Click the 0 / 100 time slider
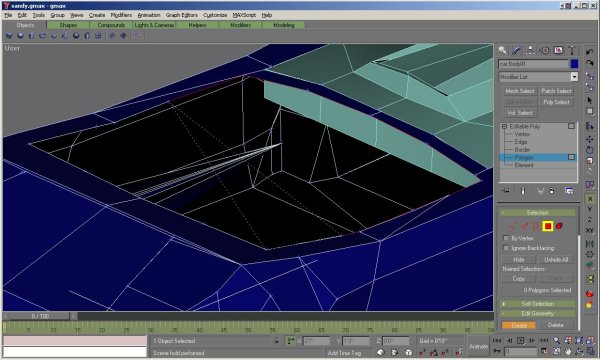The width and height of the screenshot is (600, 360). click(x=40, y=316)
